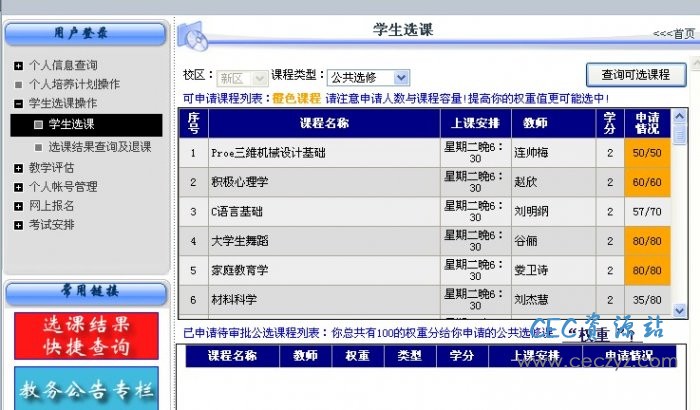Click the 35/80 application status cell
Viewport: 700px width, 410px height.
(647, 300)
